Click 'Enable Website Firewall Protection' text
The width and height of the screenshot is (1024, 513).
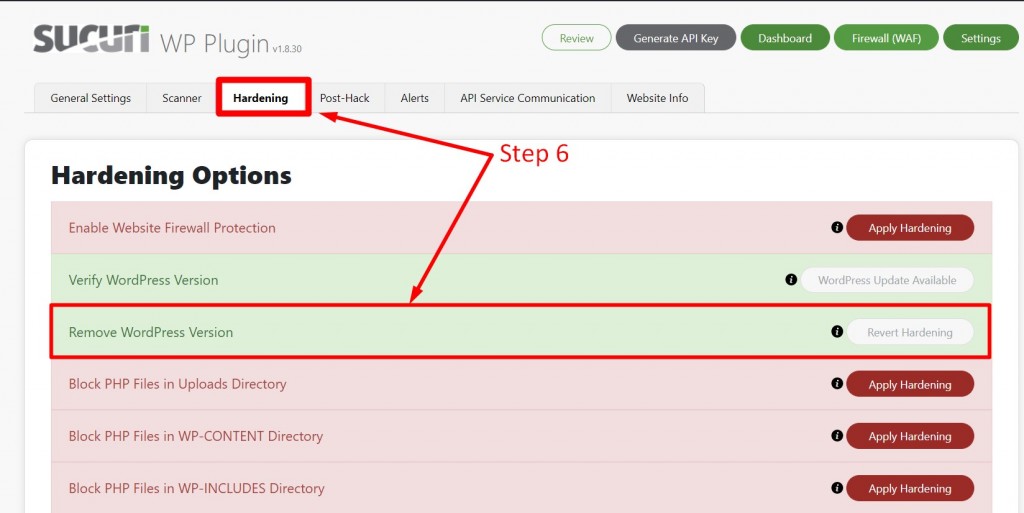tap(172, 228)
